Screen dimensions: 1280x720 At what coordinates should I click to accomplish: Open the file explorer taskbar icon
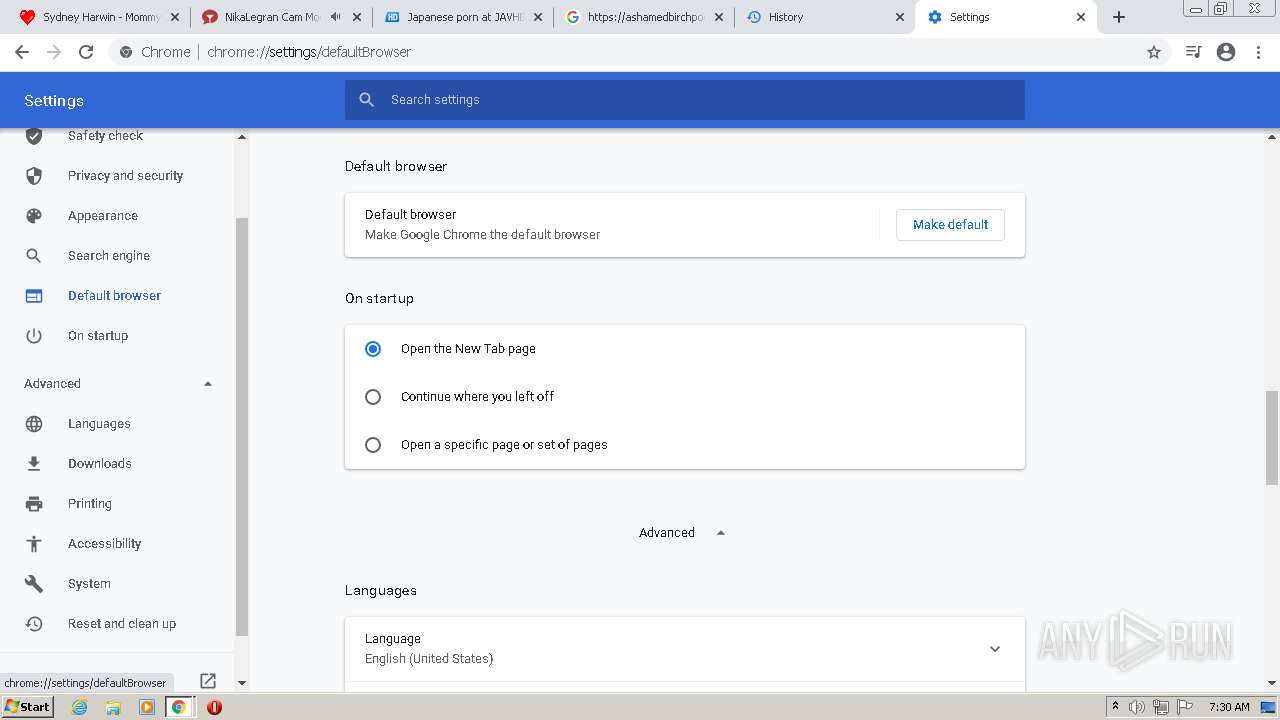[x=113, y=707]
